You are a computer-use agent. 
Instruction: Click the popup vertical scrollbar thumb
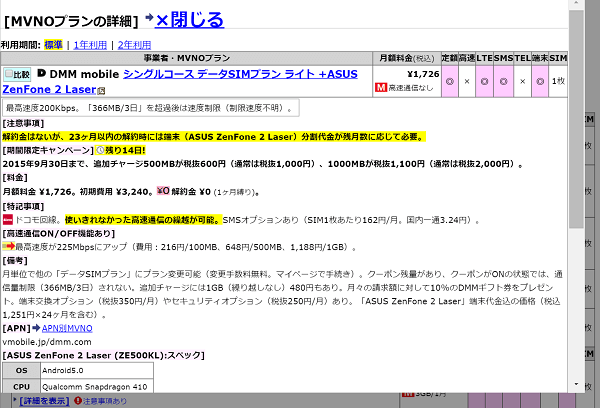coord(576,119)
